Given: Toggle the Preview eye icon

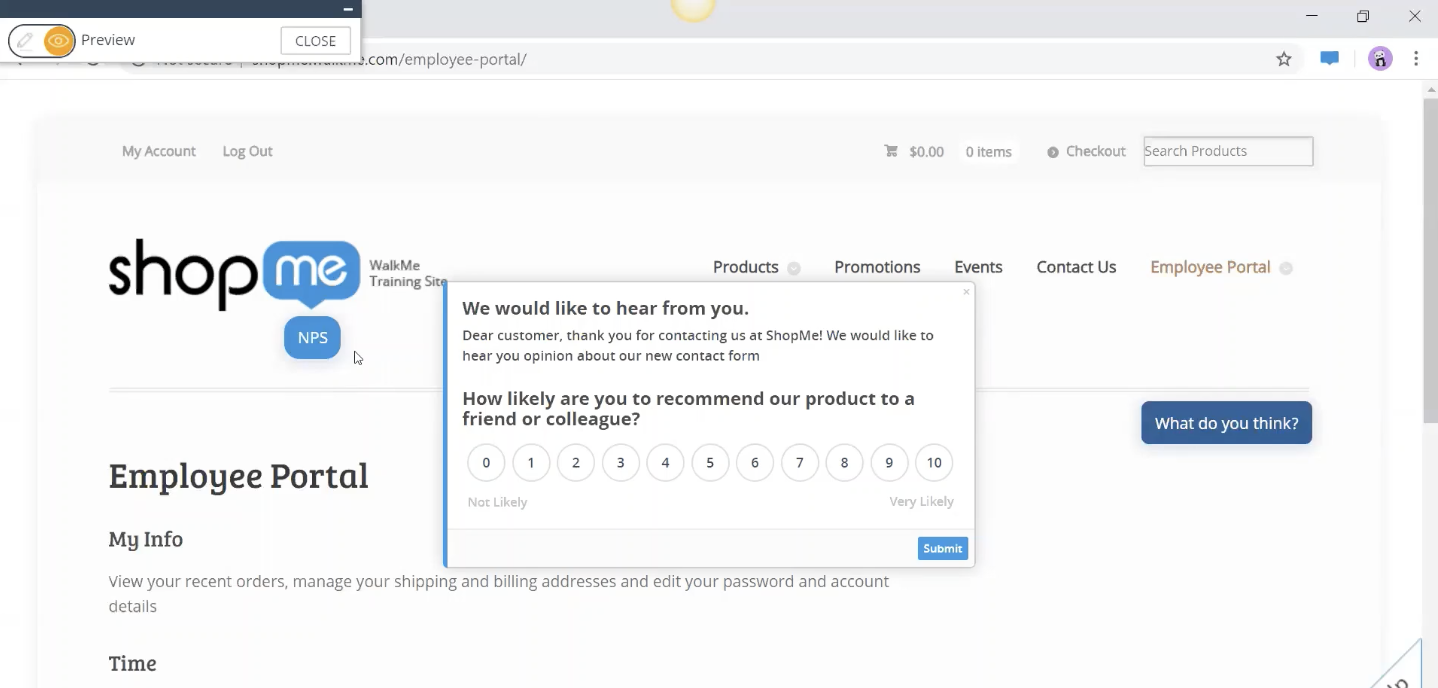Looking at the screenshot, I should click(x=59, y=41).
